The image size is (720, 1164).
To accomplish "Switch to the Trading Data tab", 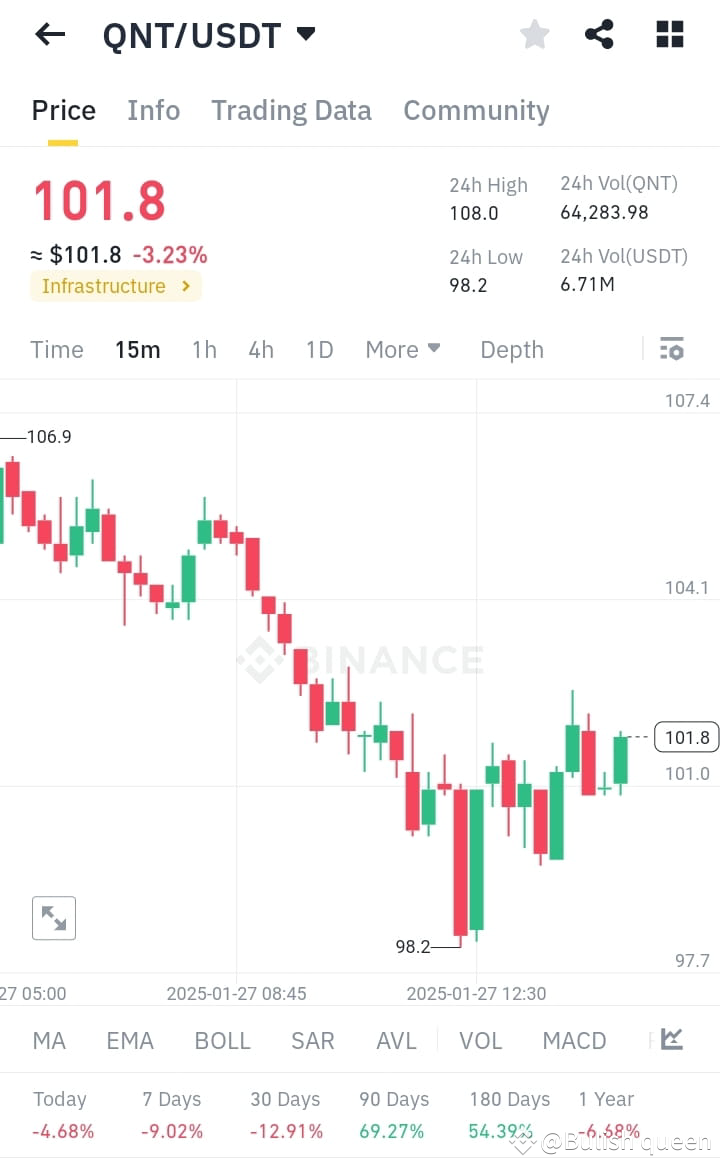I will 291,110.
